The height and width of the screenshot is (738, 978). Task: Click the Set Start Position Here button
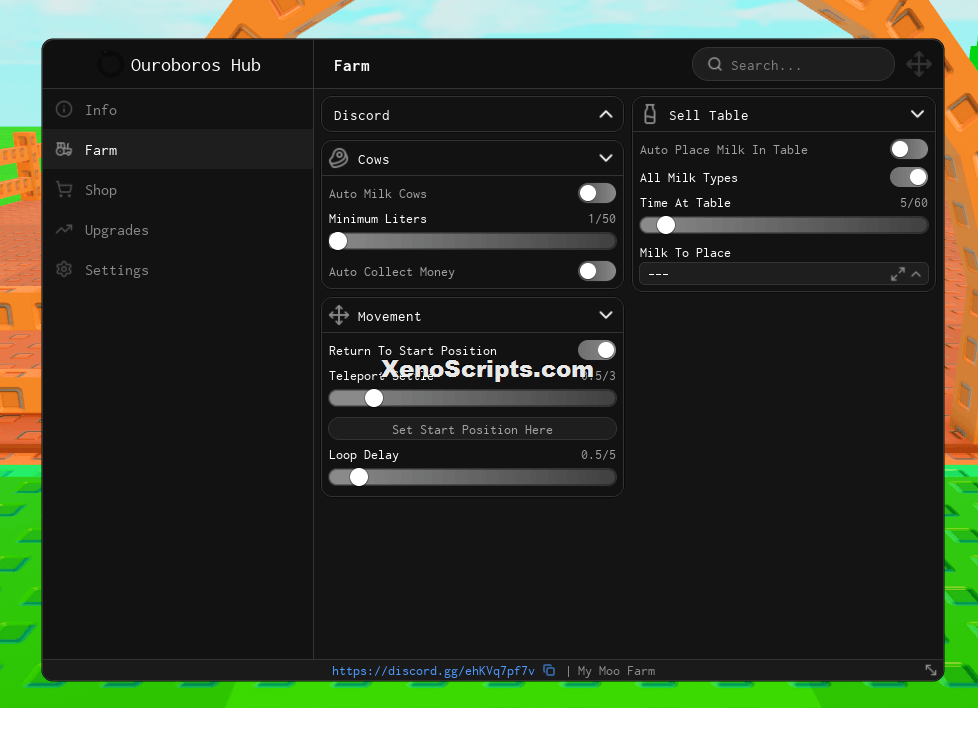472,429
